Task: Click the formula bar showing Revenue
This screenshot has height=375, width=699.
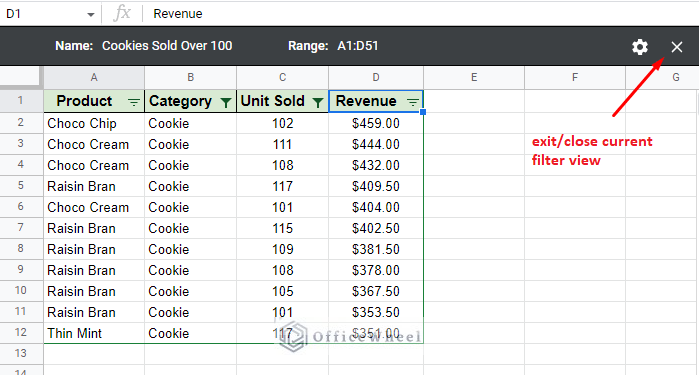Action: click(x=419, y=14)
